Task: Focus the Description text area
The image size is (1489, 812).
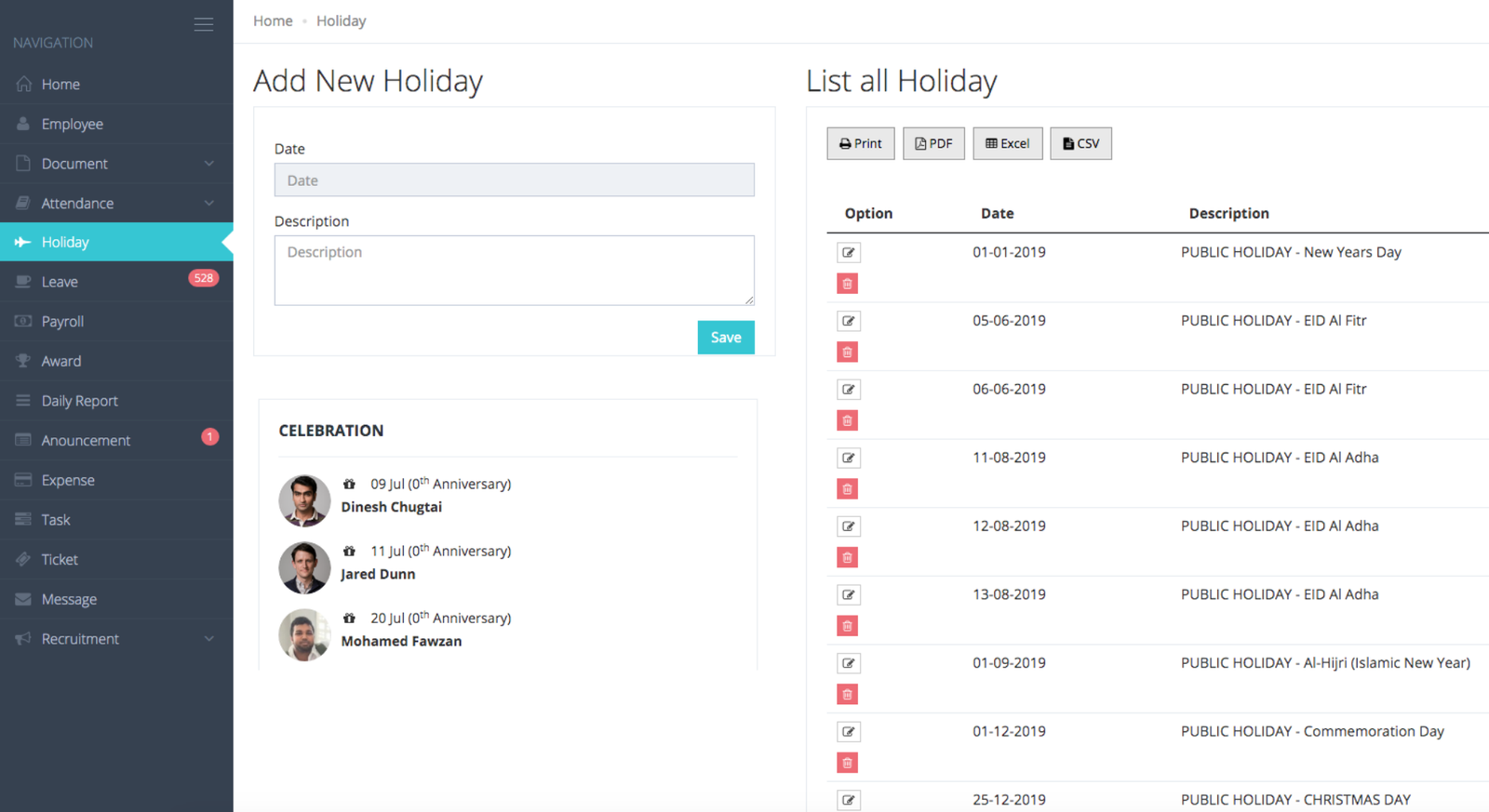Action: point(514,271)
